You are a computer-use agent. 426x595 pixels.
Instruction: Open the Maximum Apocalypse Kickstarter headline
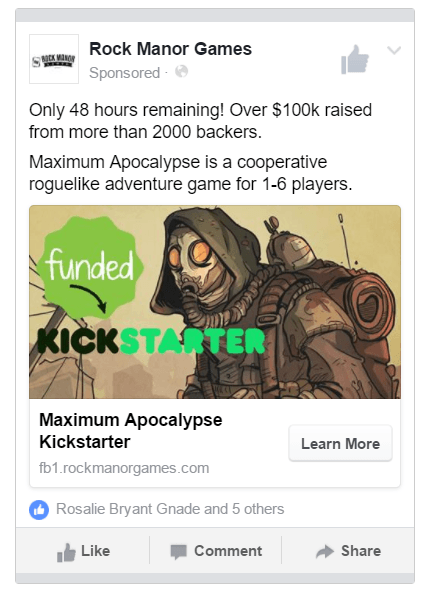130,431
